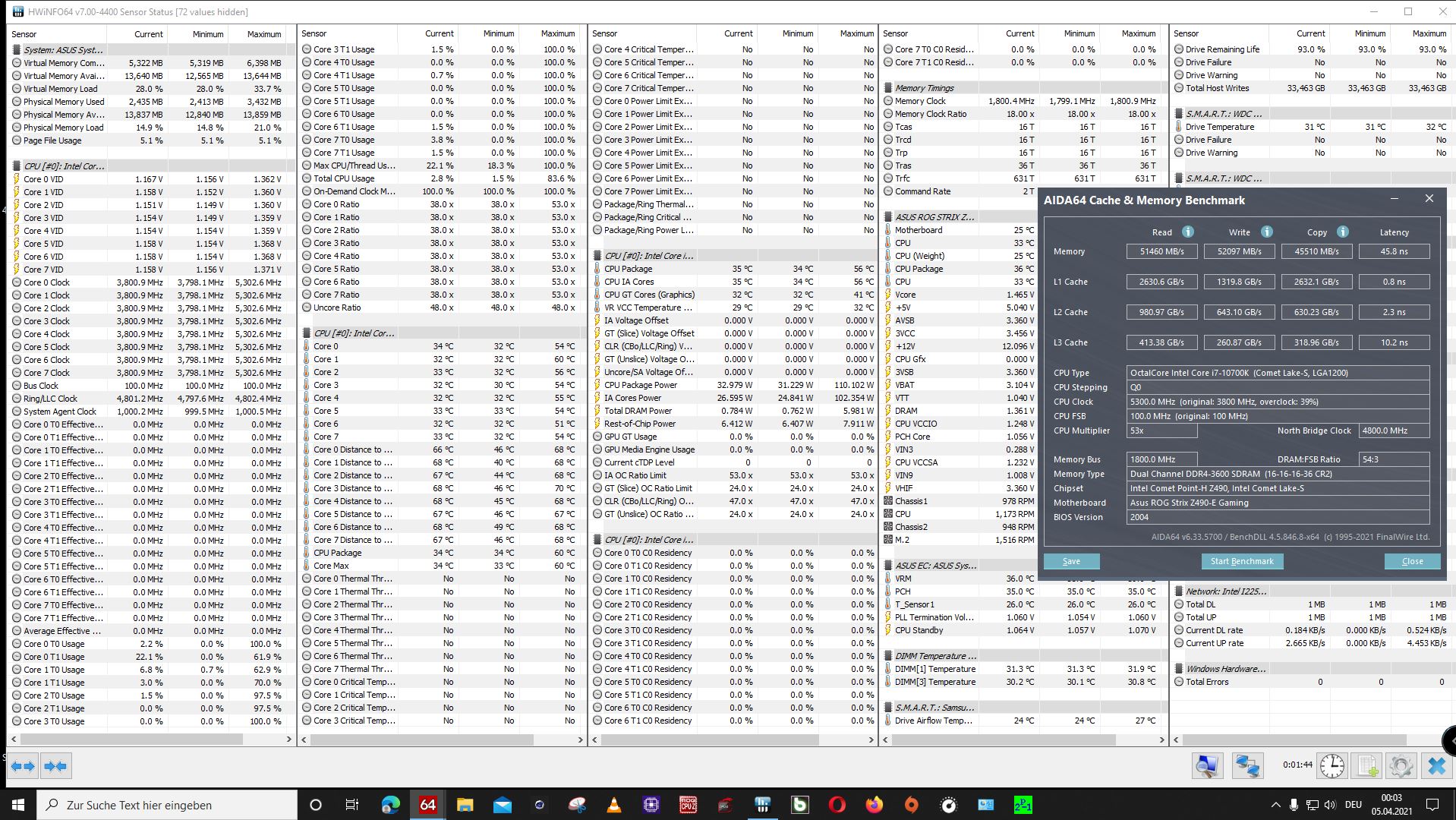Screen dimensions: 1456x820
Task: Launch VLC media player from taskbar
Action: coord(613,805)
